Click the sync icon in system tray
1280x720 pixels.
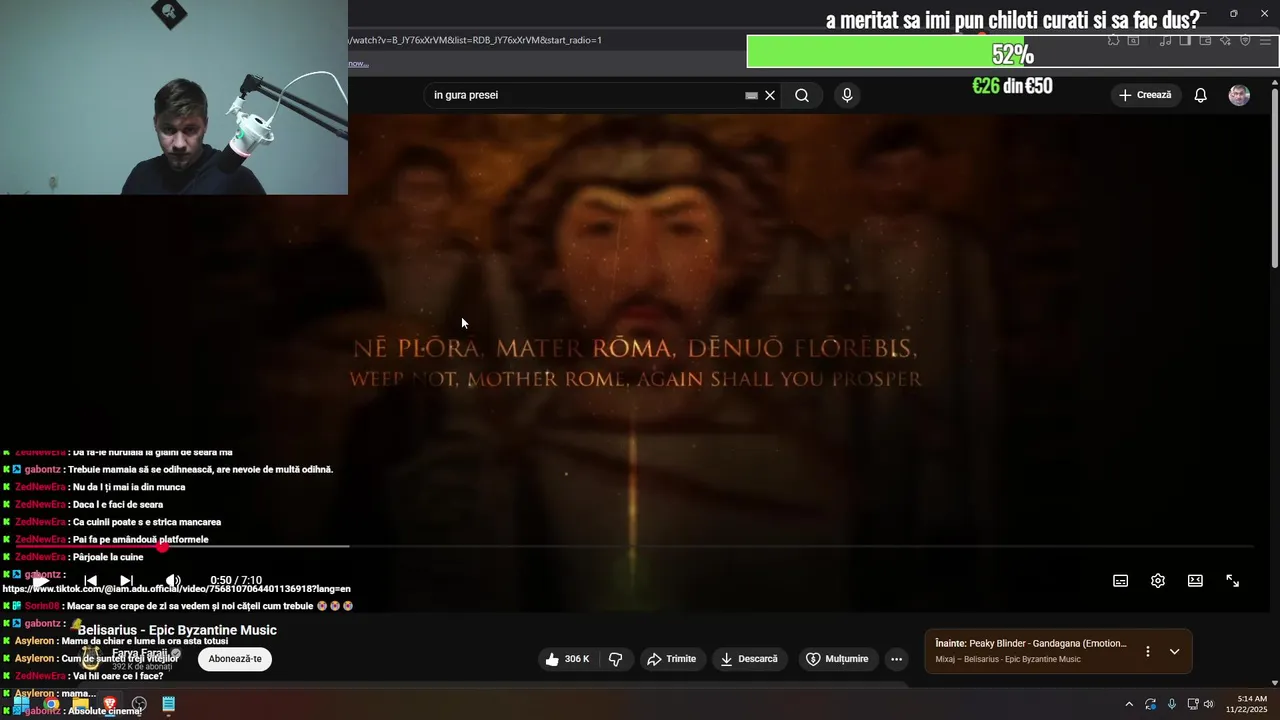coord(1151,704)
